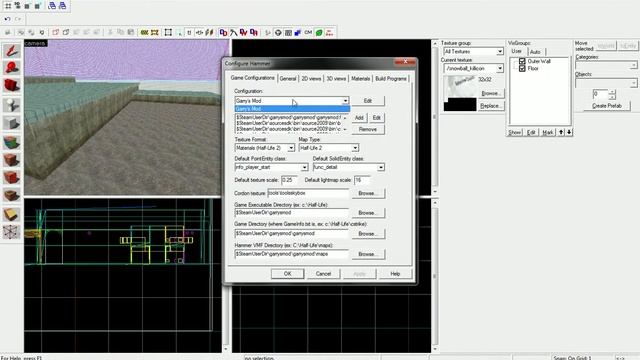Click the Help button in the dialog
The width and height of the screenshot is (640, 360).
point(395,274)
